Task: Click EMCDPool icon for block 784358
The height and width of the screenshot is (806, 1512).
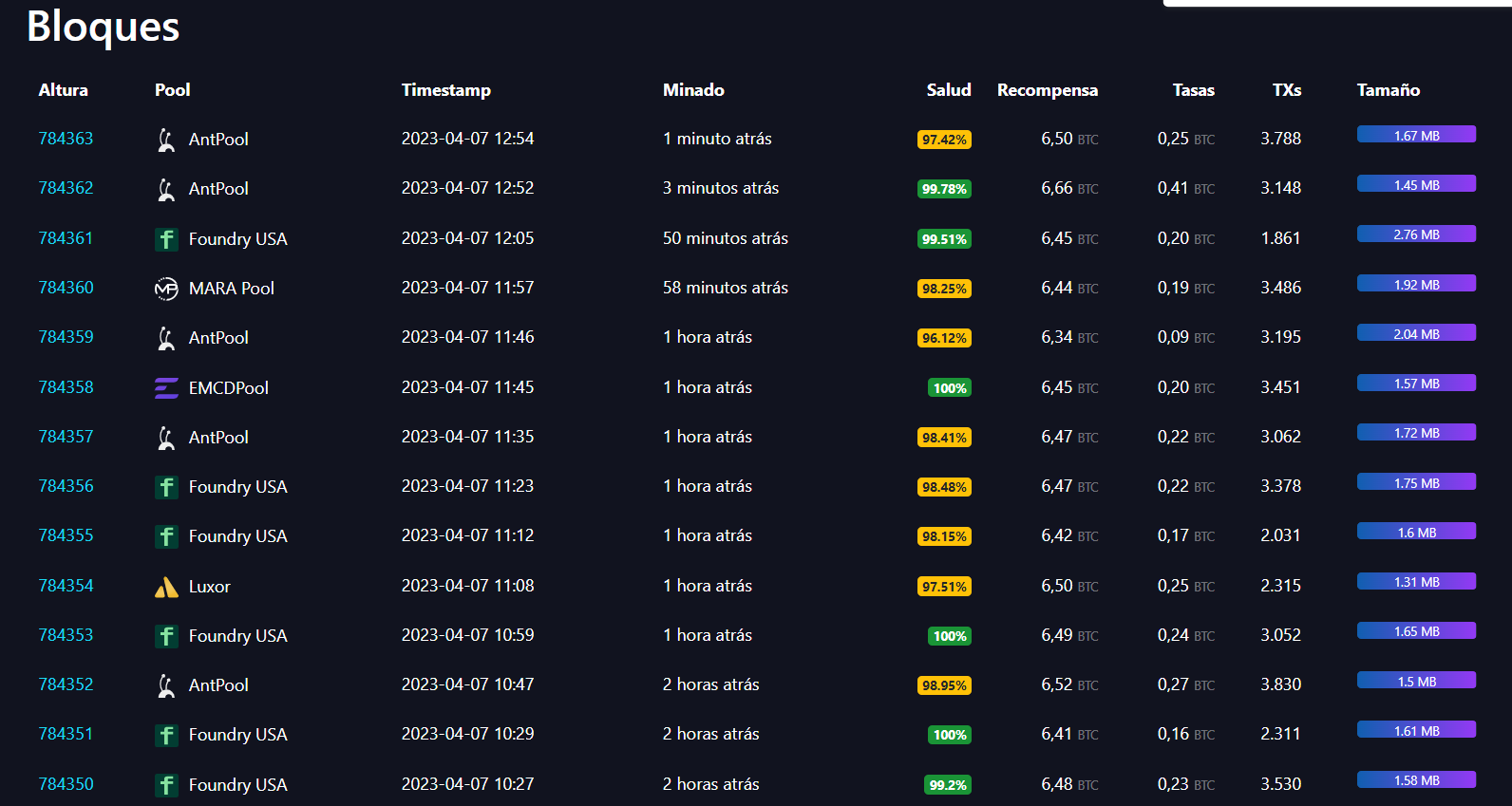Action: [166, 388]
